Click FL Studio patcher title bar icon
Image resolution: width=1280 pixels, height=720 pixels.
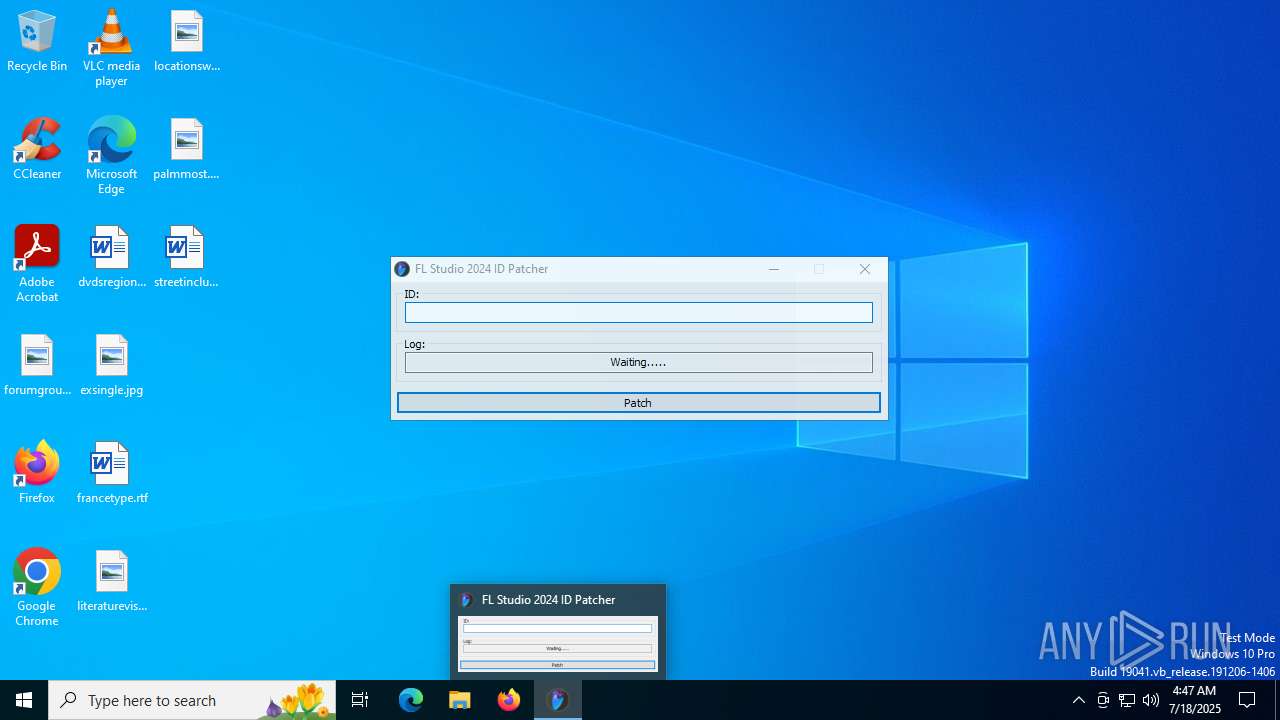pos(402,269)
